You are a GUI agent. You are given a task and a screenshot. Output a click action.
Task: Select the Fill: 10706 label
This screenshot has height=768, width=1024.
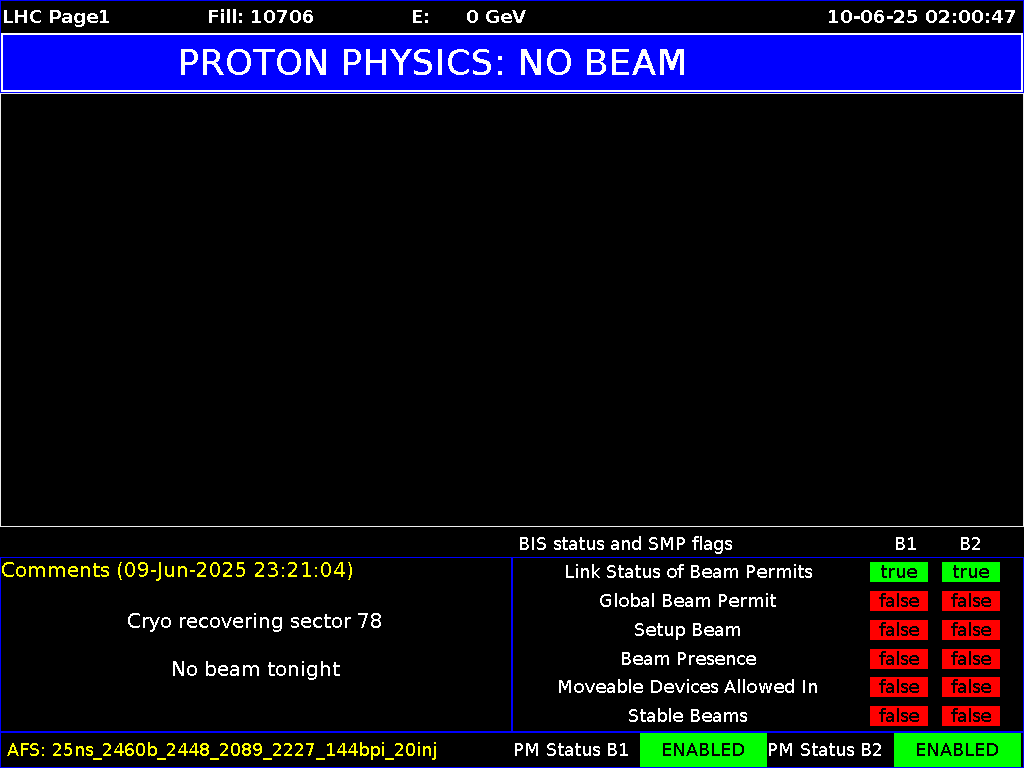(x=261, y=17)
